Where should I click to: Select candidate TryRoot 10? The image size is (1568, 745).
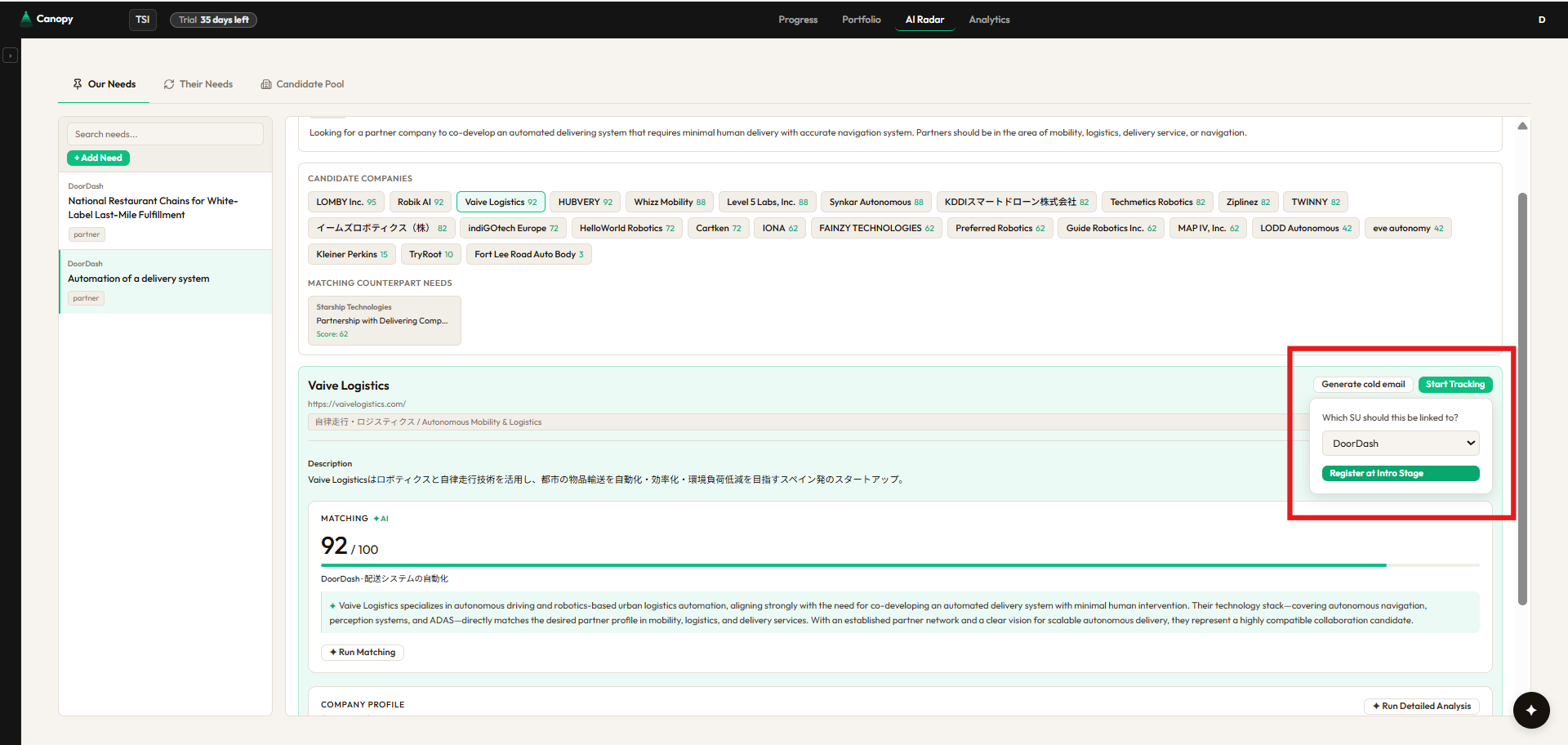point(431,254)
